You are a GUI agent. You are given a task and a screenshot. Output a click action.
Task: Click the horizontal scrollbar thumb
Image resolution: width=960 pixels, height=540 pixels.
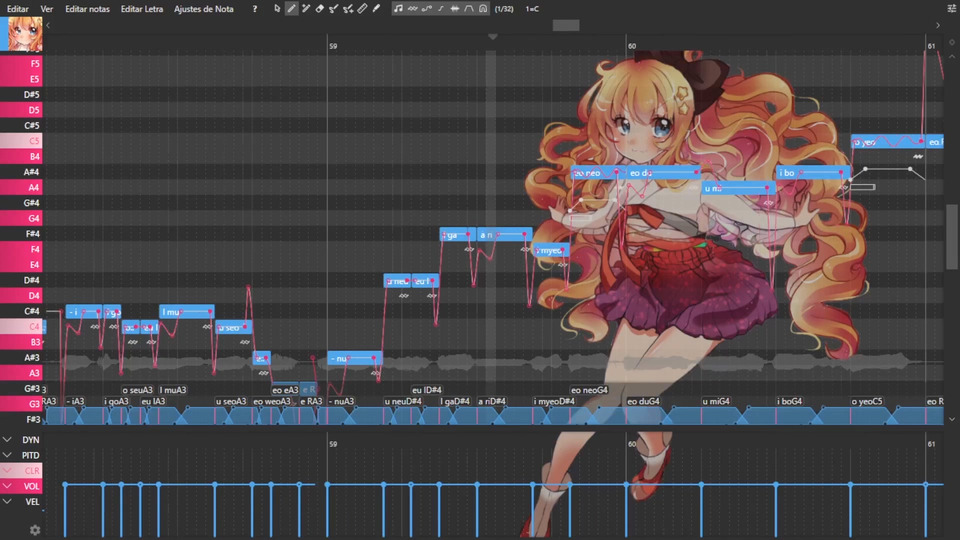pyautogui.click(x=566, y=25)
